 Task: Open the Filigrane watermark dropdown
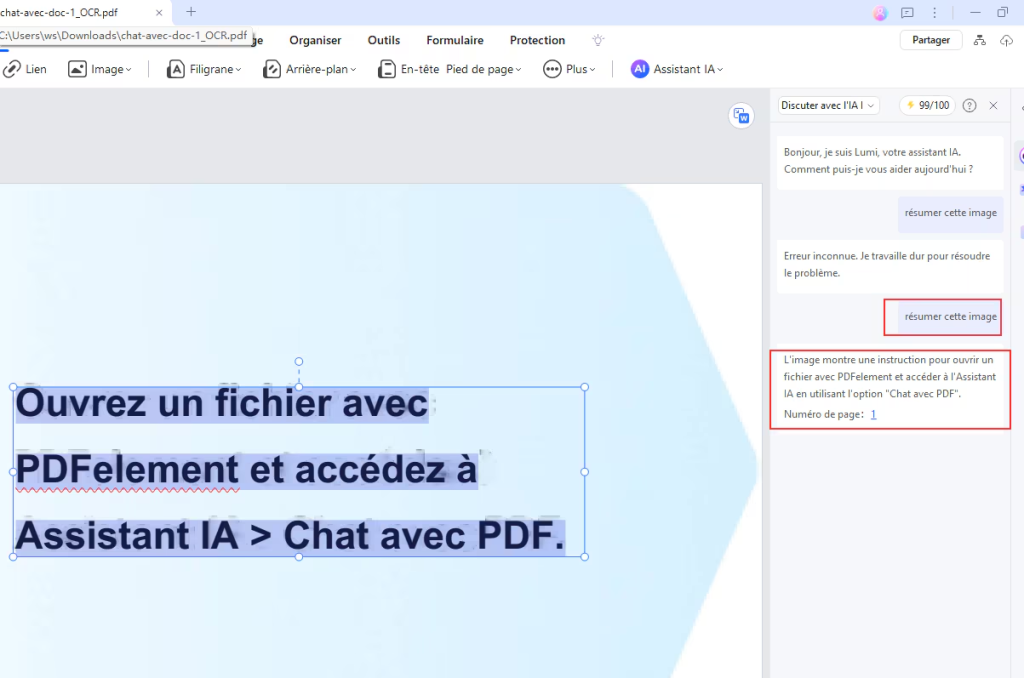point(204,69)
